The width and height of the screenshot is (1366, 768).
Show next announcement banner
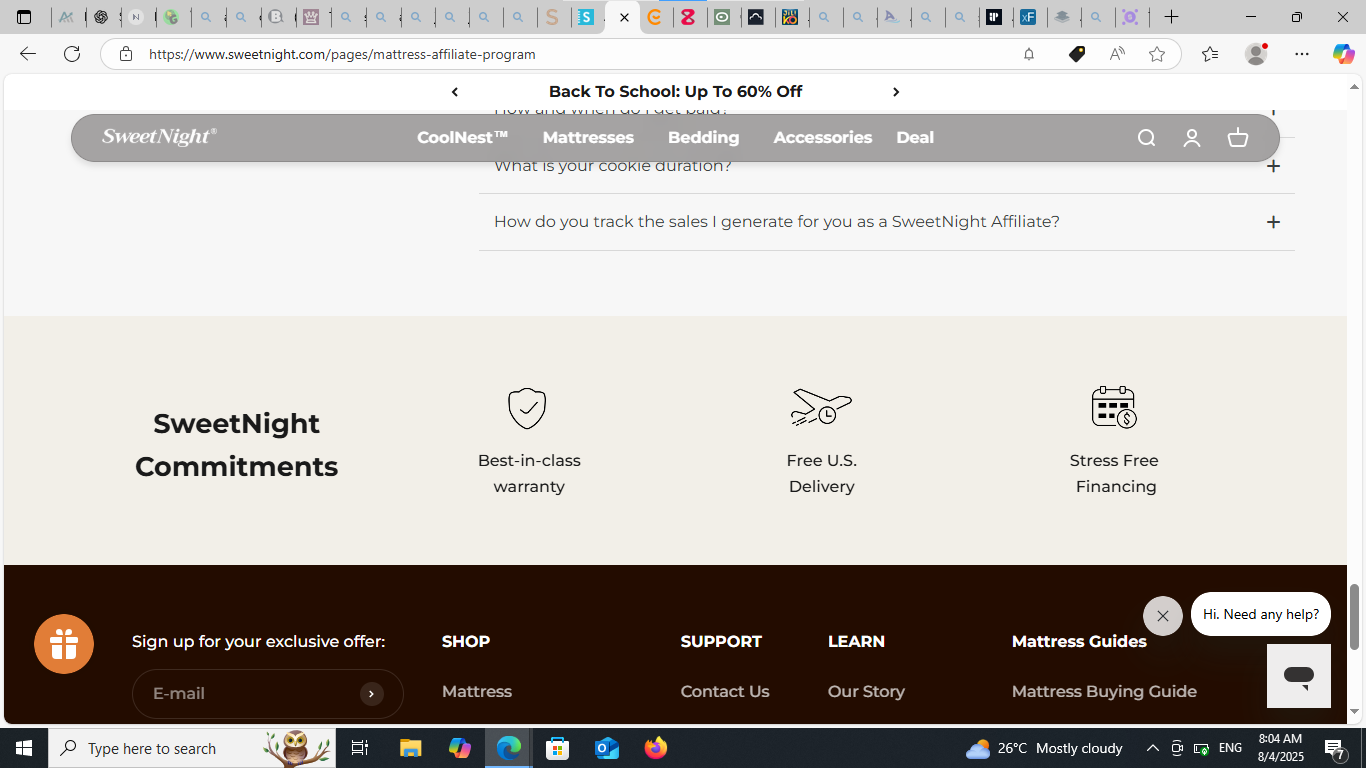pyautogui.click(x=896, y=92)
